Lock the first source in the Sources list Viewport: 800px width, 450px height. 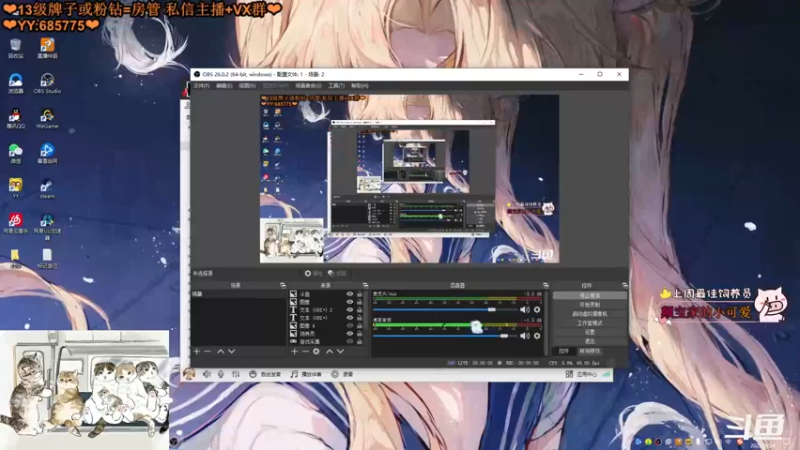[x=360, y=294]
